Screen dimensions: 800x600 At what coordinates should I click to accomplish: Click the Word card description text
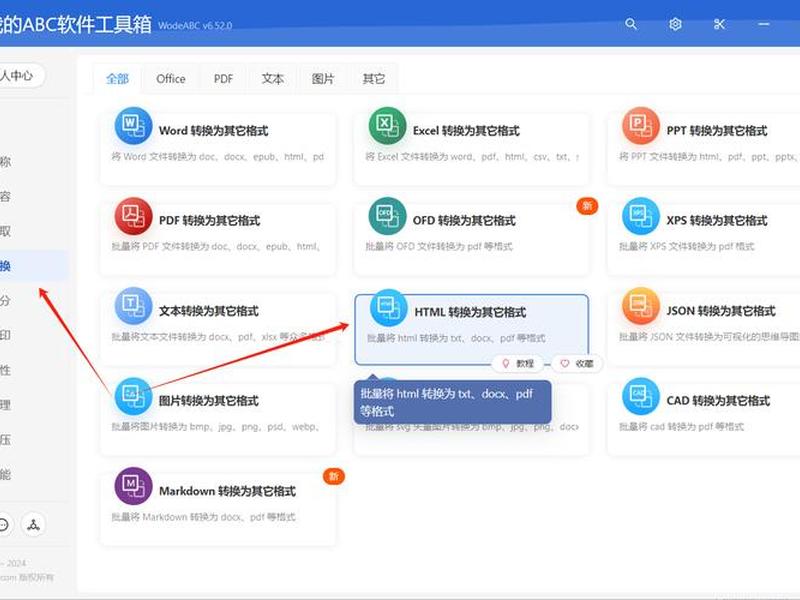[x=218, y=157]
